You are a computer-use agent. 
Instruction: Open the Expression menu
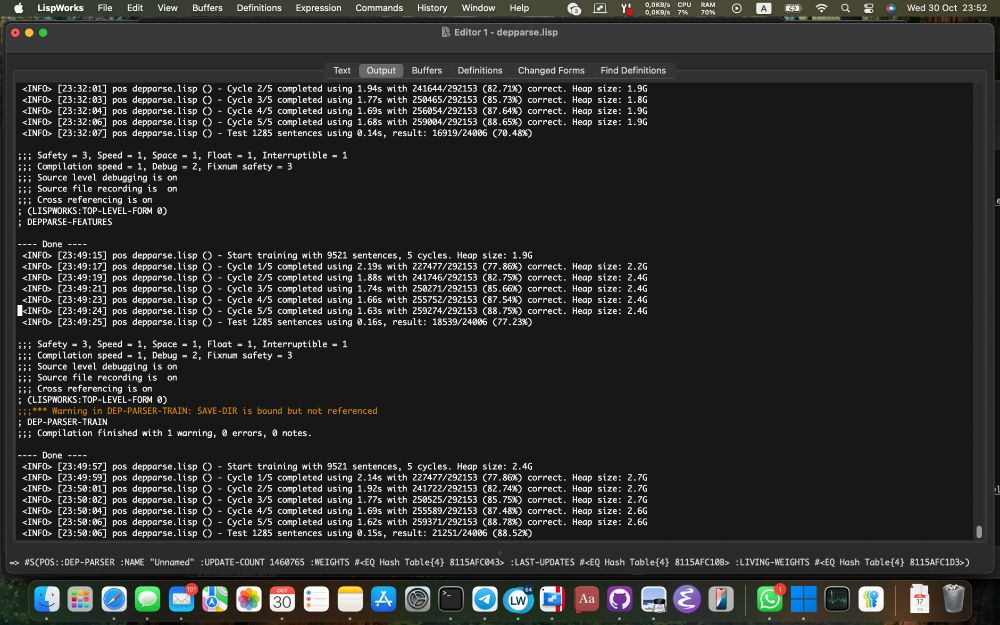click(318, 8)
